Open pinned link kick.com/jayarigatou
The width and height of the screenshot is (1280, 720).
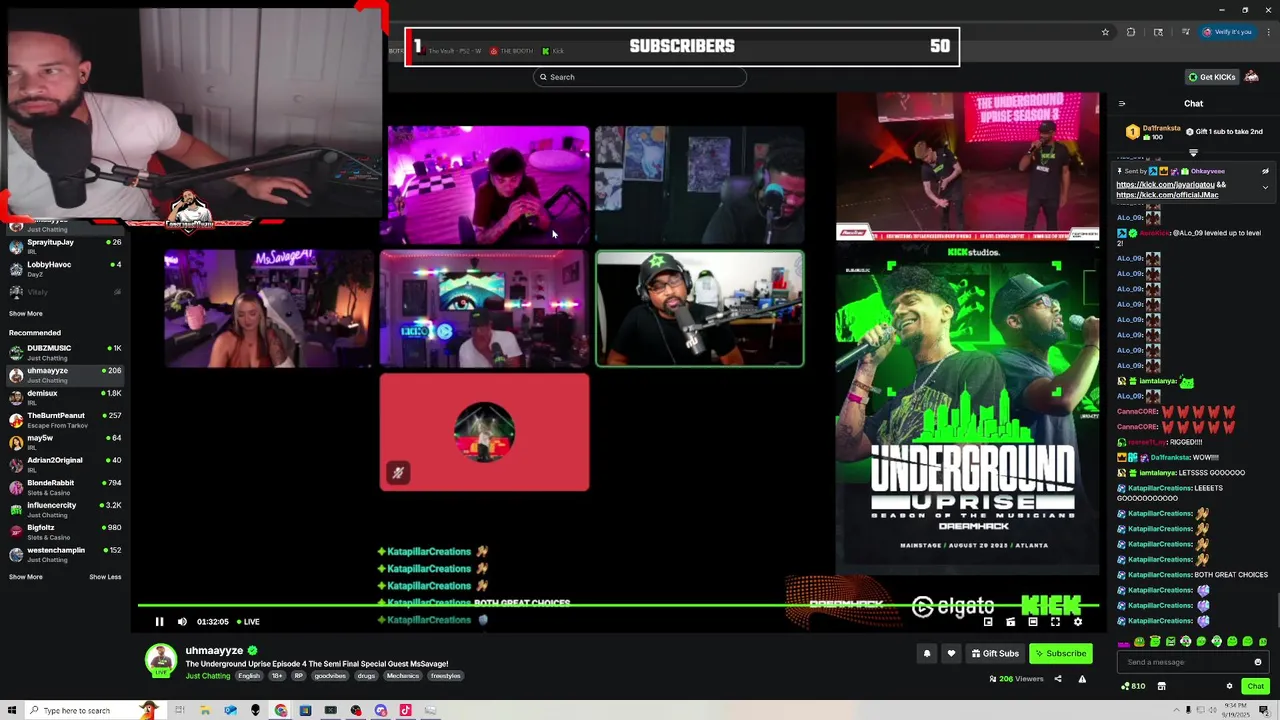pos(1165,185)
